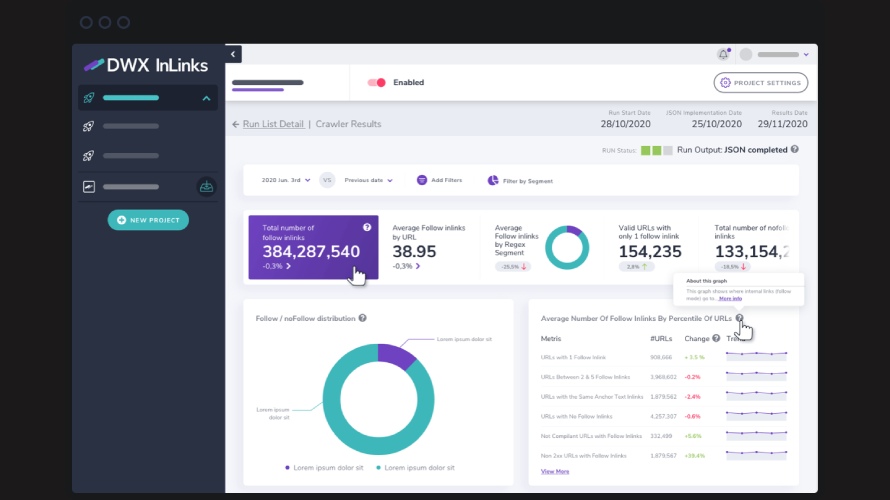Click Add Filters
This screenshot has height=500, width=890.
click(439, 180)
